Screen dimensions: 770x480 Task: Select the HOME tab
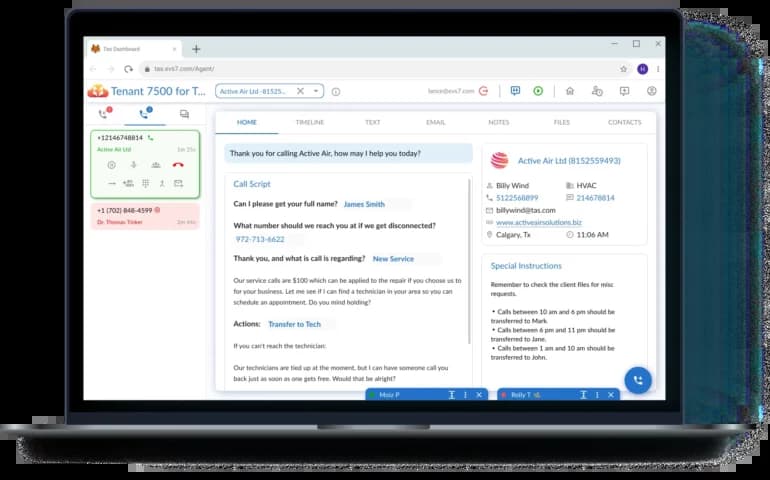tap(247, 122)
